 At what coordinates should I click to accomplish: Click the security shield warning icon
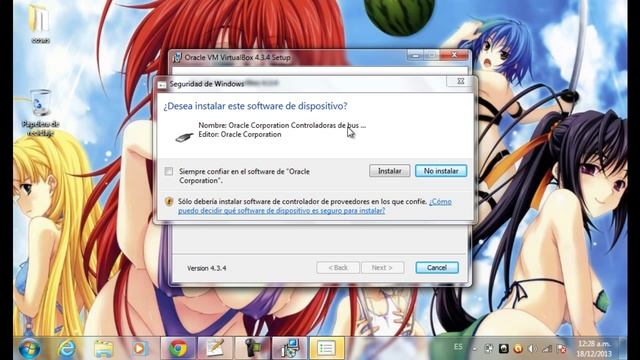(x=169, y=202)
